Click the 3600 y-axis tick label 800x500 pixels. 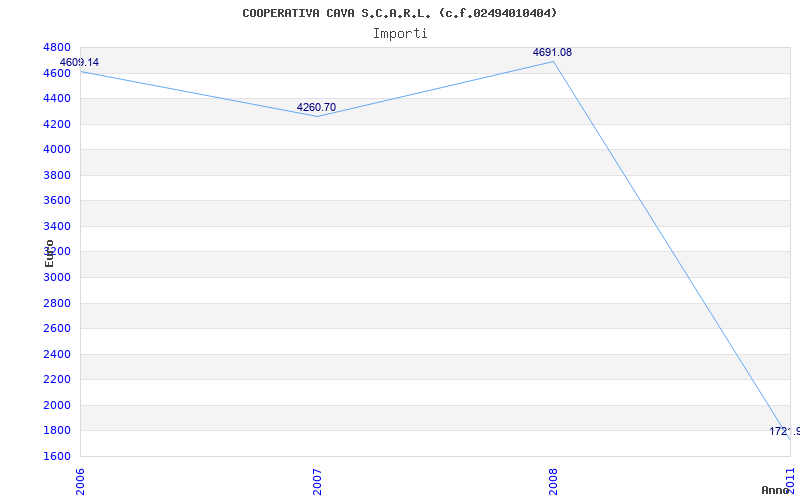[x=57, y=201]
